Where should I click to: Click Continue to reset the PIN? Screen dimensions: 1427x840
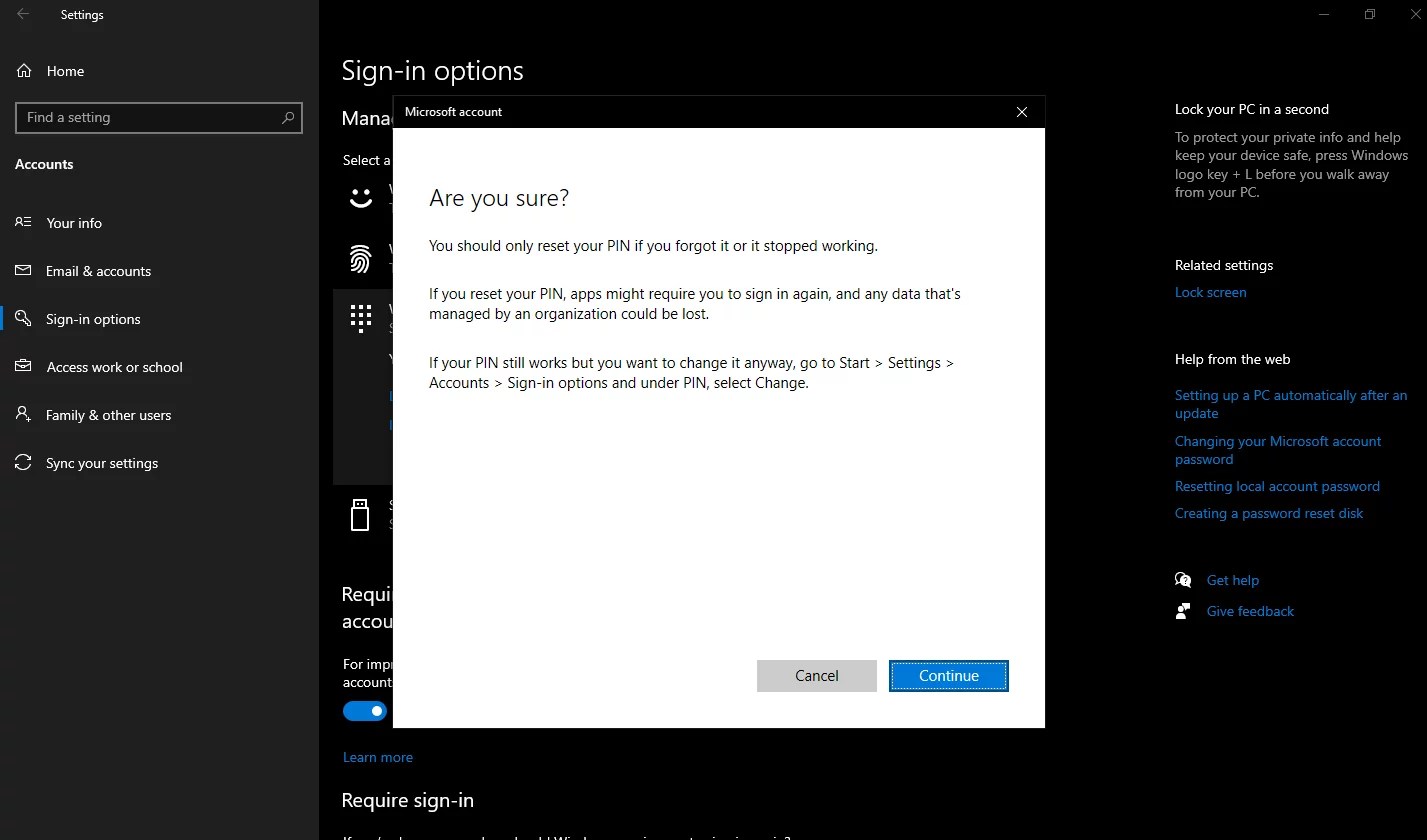tap(947, 675)
